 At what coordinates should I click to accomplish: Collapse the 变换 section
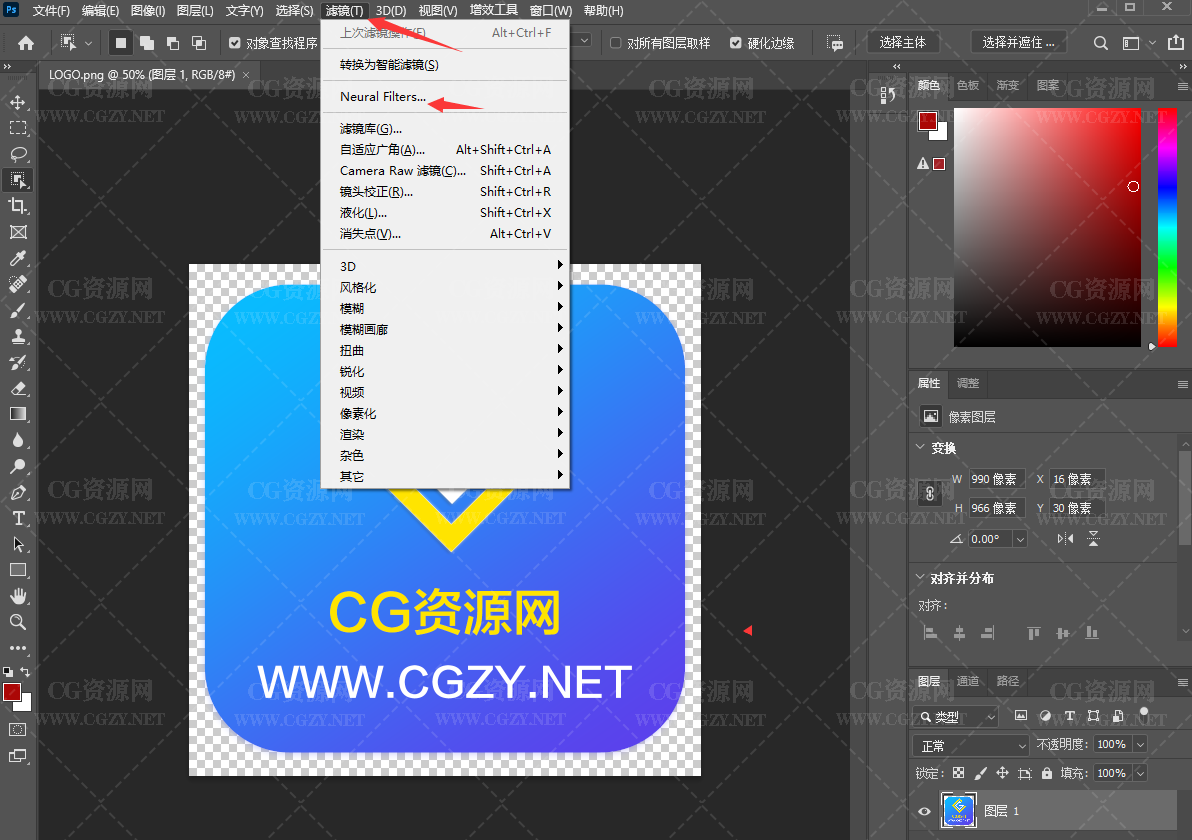pyautogui.click(x=920, y=447)
